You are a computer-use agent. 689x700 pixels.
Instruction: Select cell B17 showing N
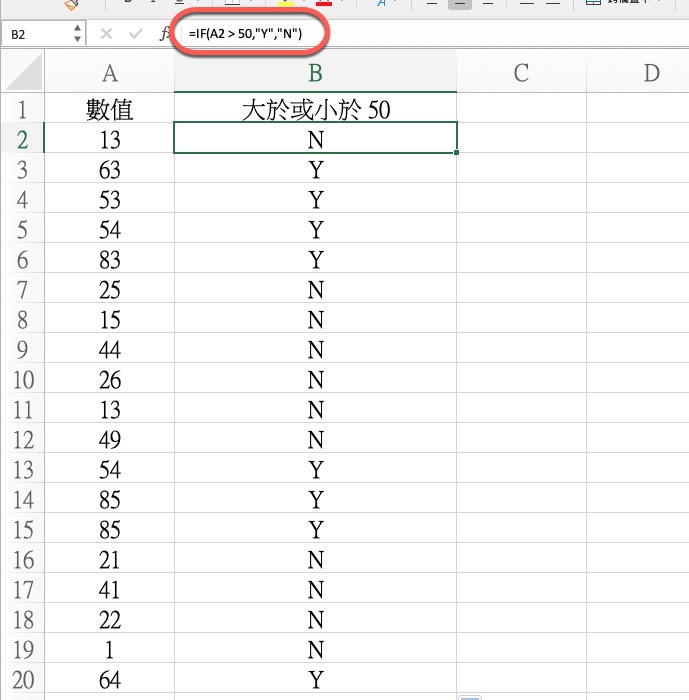point(315,589)
